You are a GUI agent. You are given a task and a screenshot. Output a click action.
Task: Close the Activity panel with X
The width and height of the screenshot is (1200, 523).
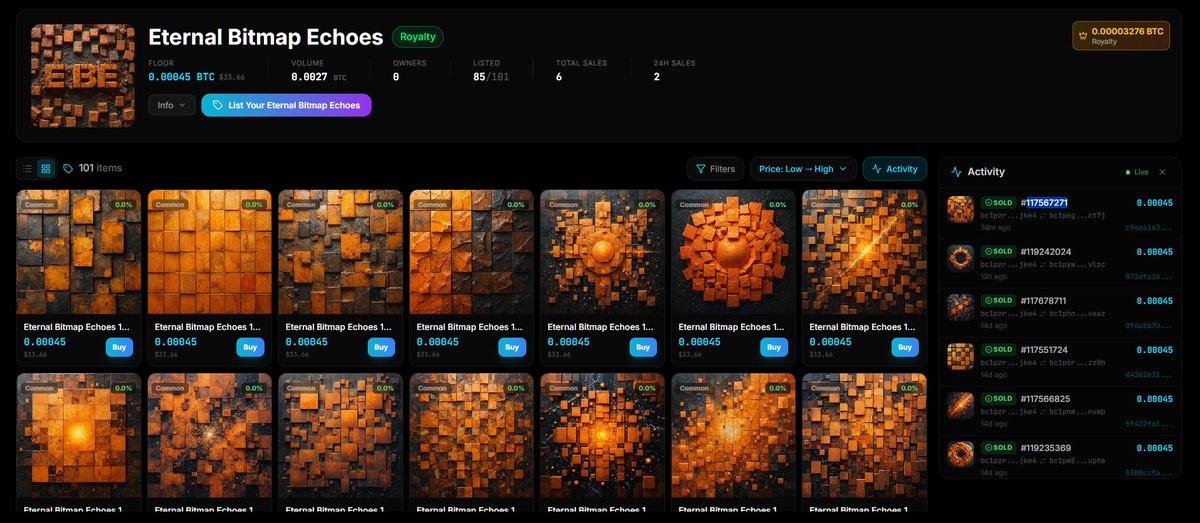coord(1162,172)
